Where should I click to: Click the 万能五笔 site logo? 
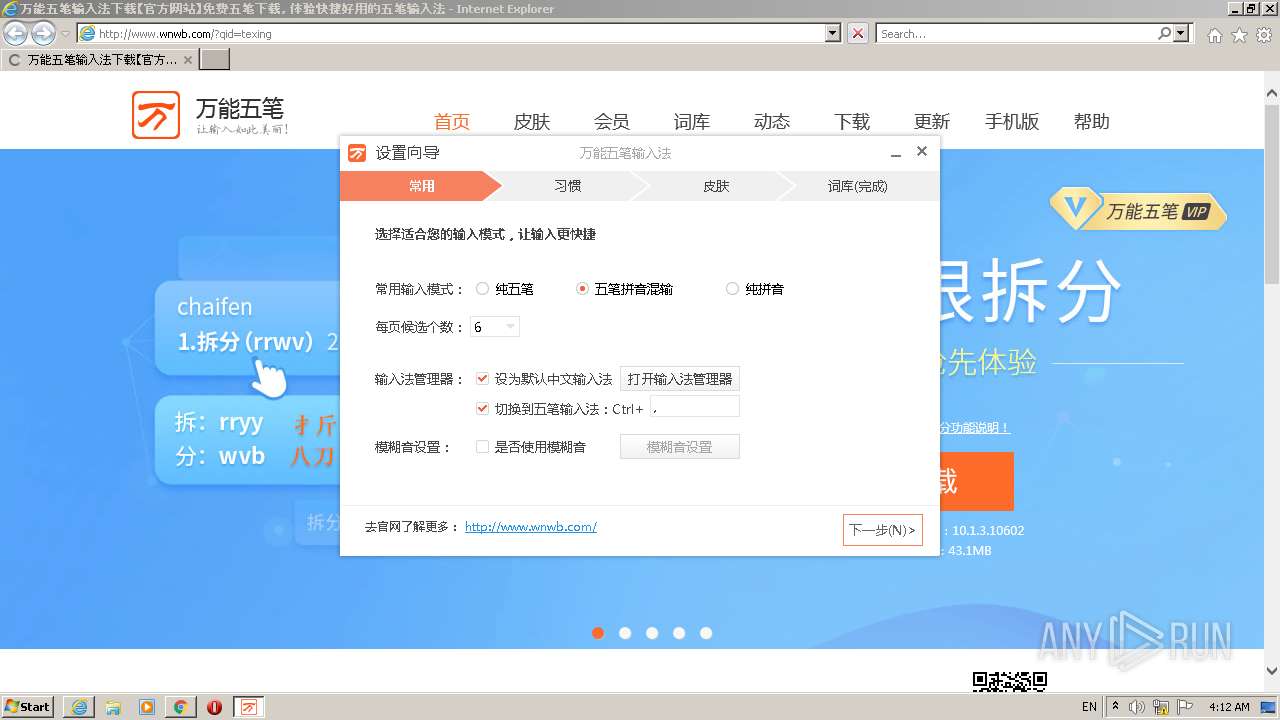(x=210, y=115)
